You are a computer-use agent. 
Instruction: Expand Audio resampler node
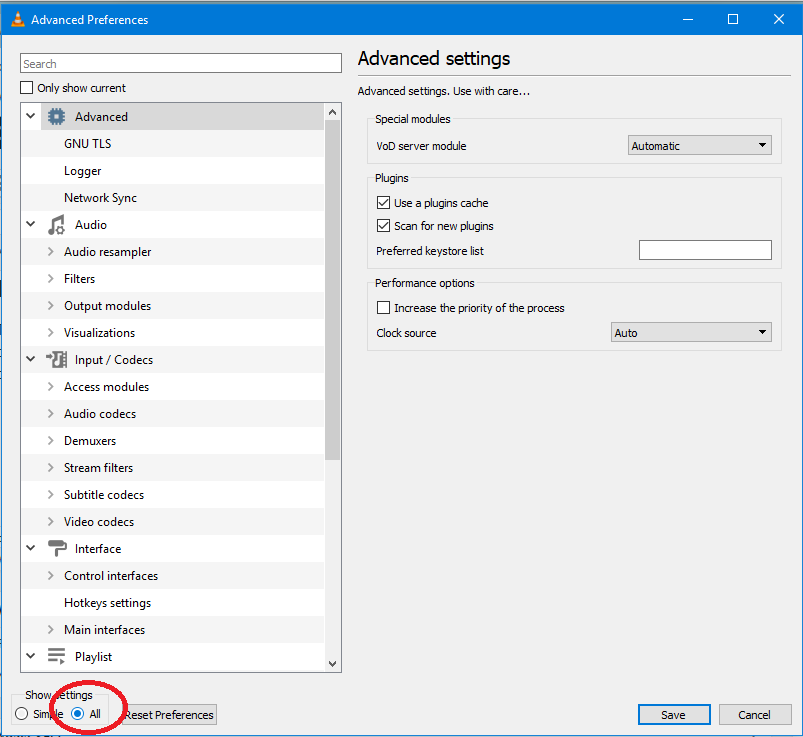[50, 251]
